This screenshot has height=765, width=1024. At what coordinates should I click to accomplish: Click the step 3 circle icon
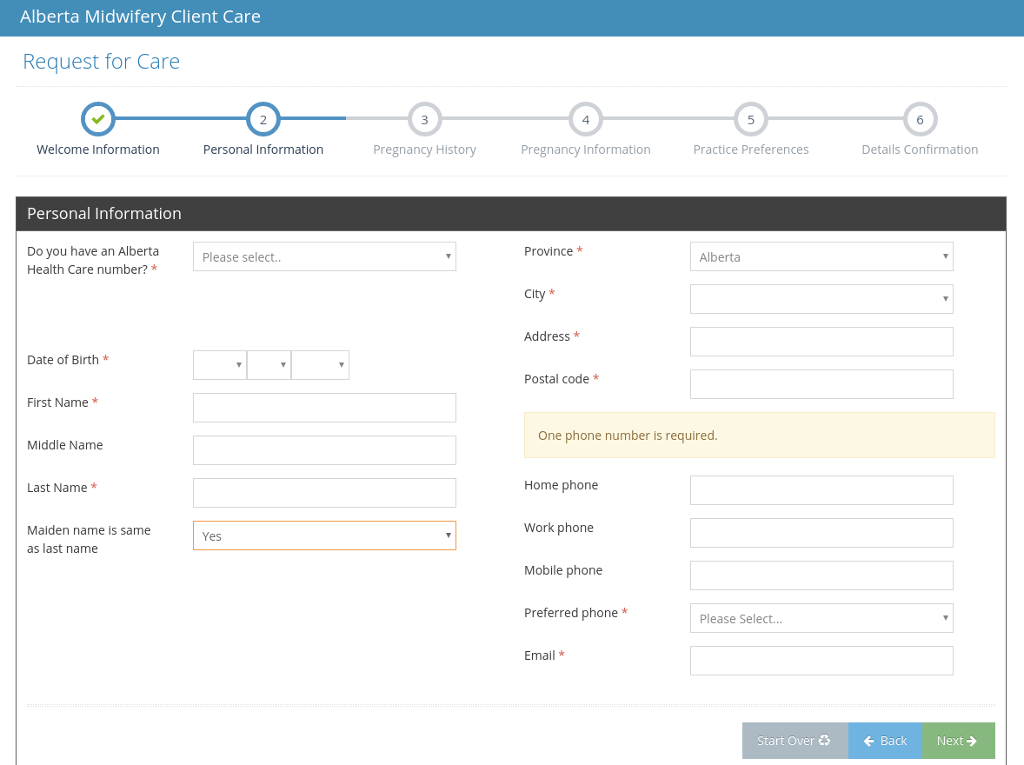pyautogui.click(x=424, y=119)
